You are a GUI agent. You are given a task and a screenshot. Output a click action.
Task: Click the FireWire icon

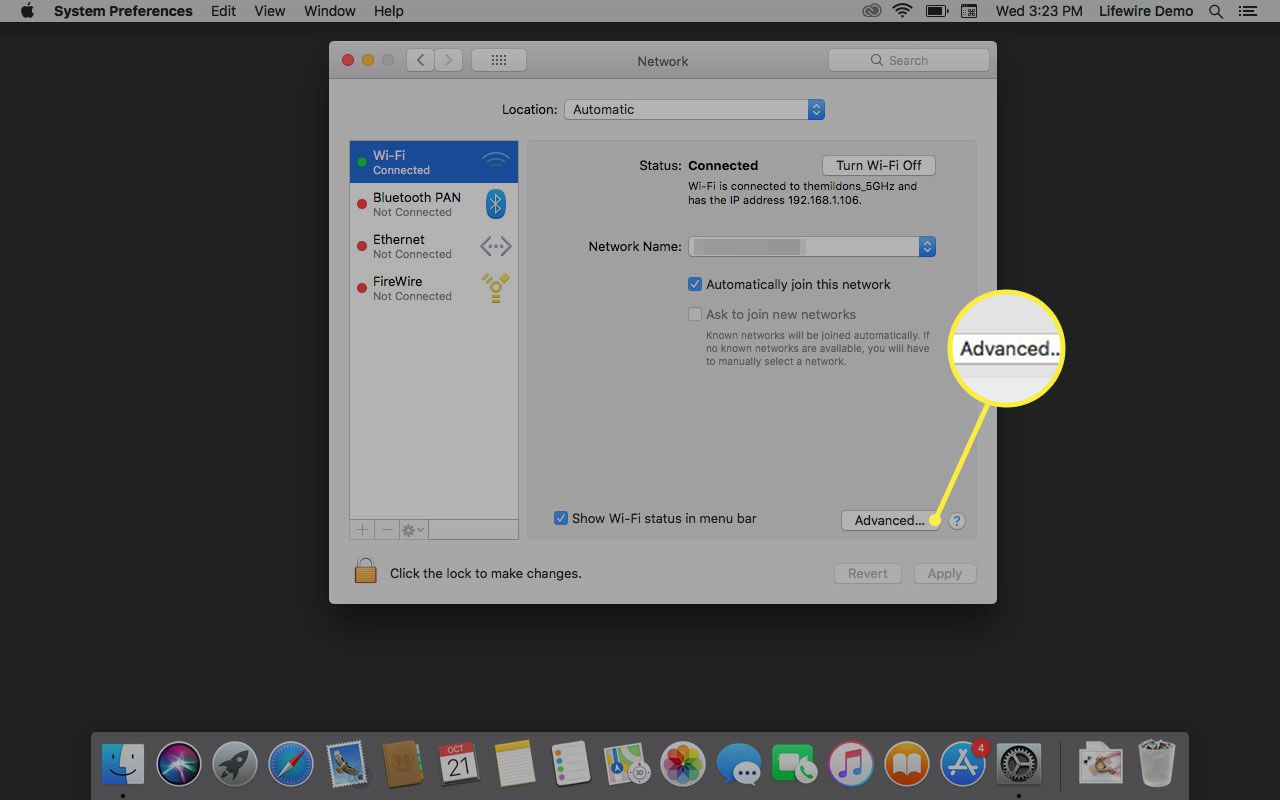(x=496, y=288)
